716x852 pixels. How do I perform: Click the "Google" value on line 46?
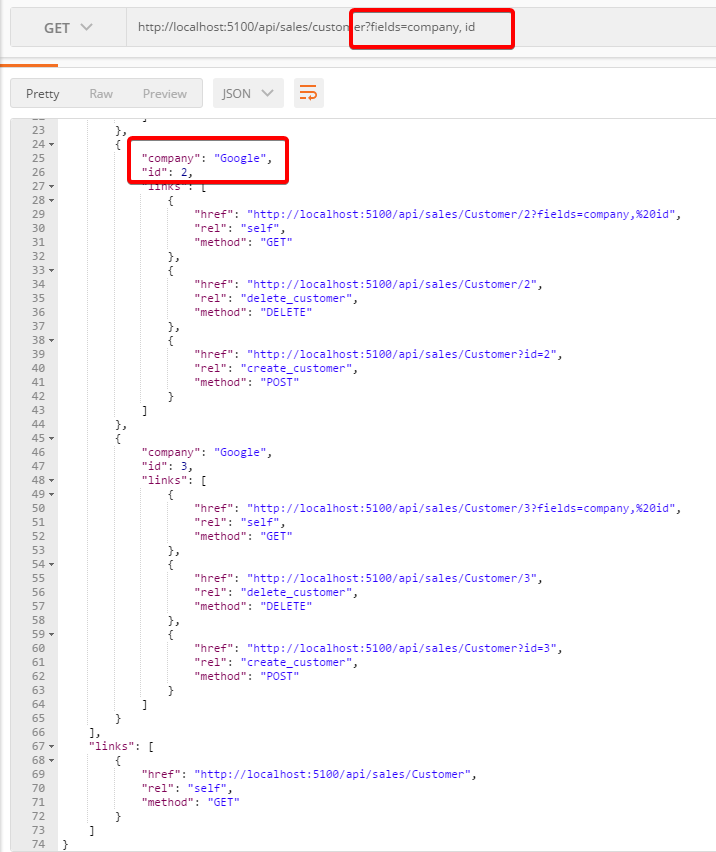pyautogui.click(x=240, y=452)
